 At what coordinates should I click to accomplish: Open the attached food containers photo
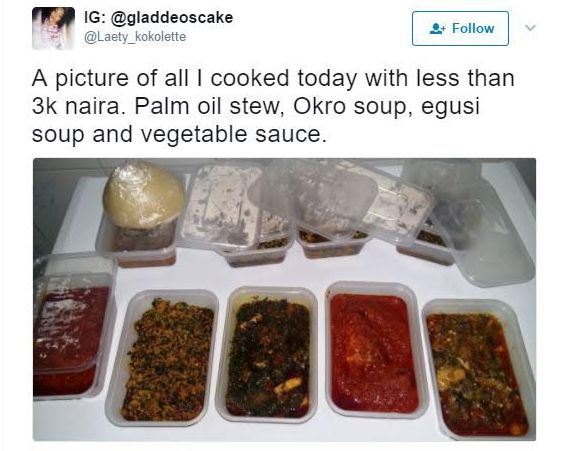(x=284, y=299)
